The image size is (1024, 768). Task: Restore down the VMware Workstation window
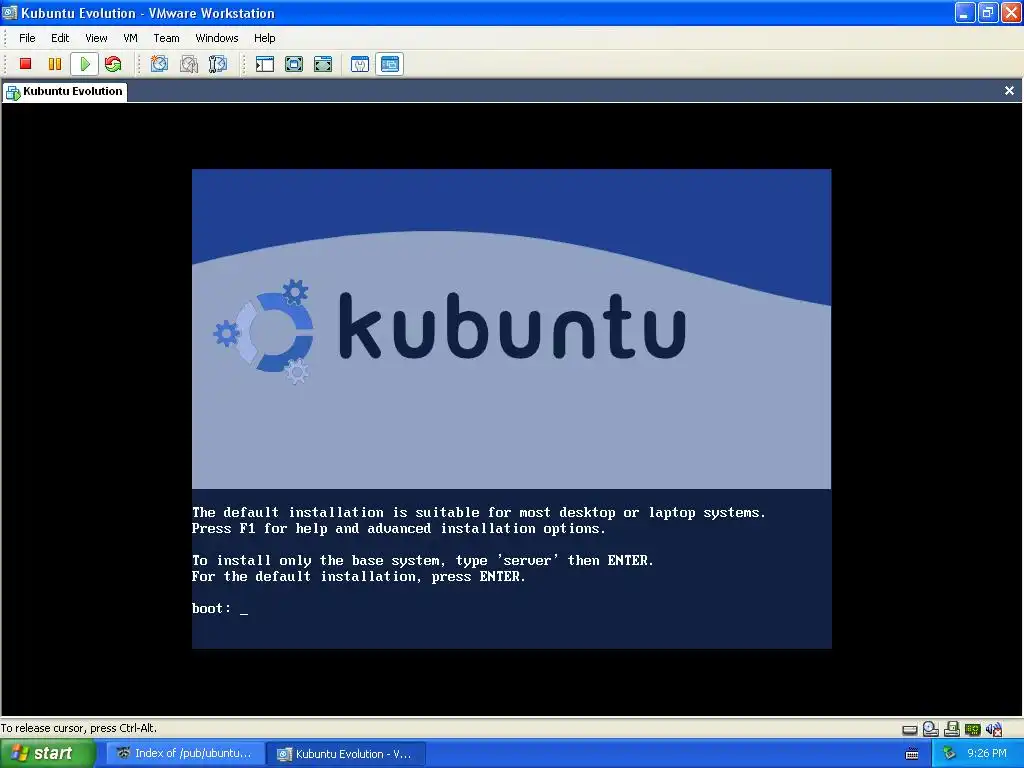987,12
